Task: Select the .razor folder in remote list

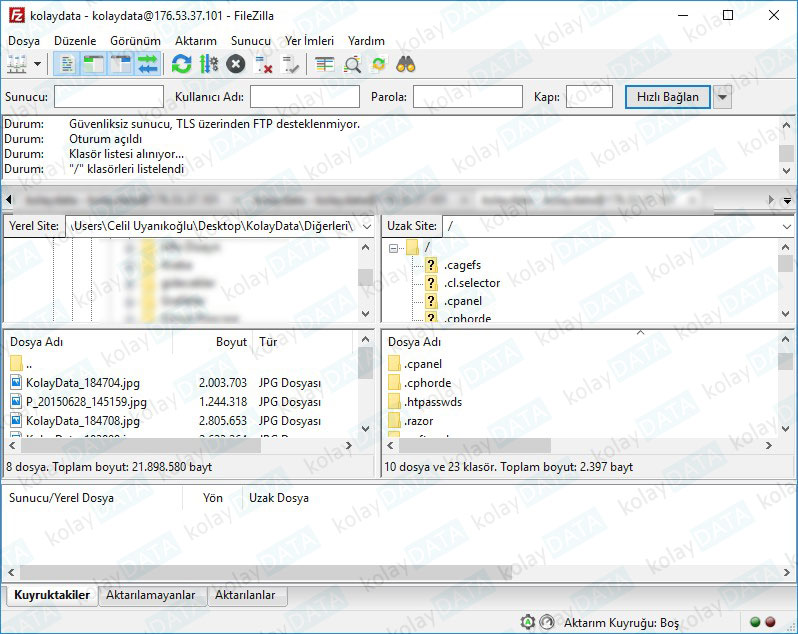Action: coord(418,421)
